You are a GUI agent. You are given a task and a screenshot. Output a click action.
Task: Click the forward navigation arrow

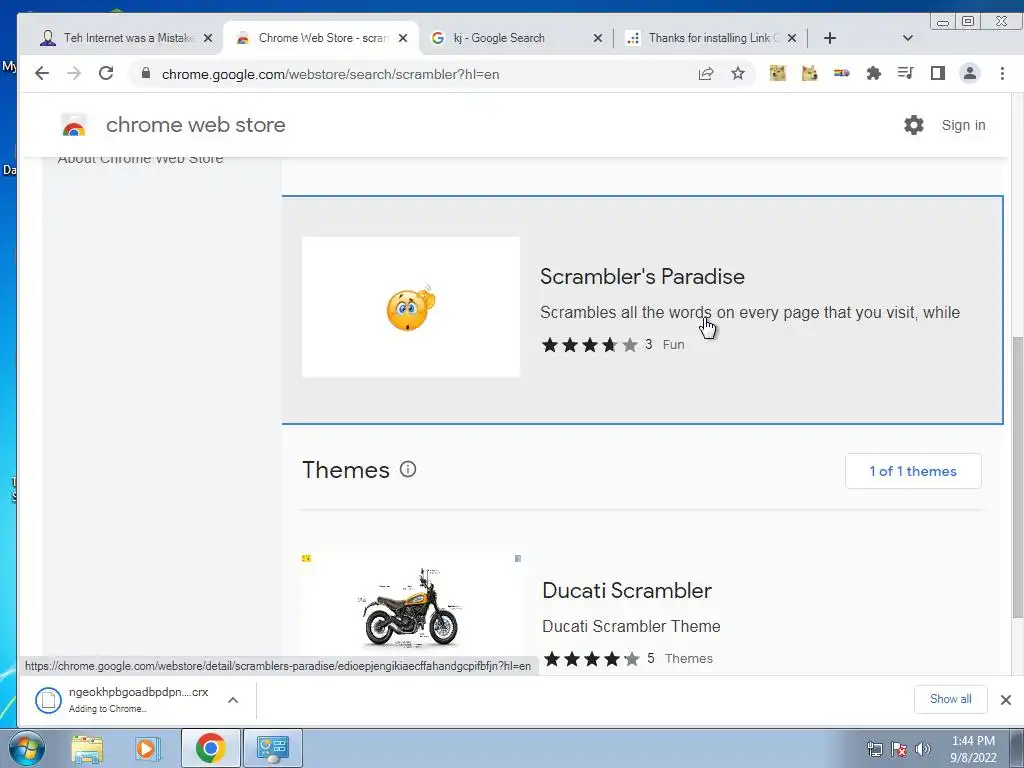click(74, 74)
